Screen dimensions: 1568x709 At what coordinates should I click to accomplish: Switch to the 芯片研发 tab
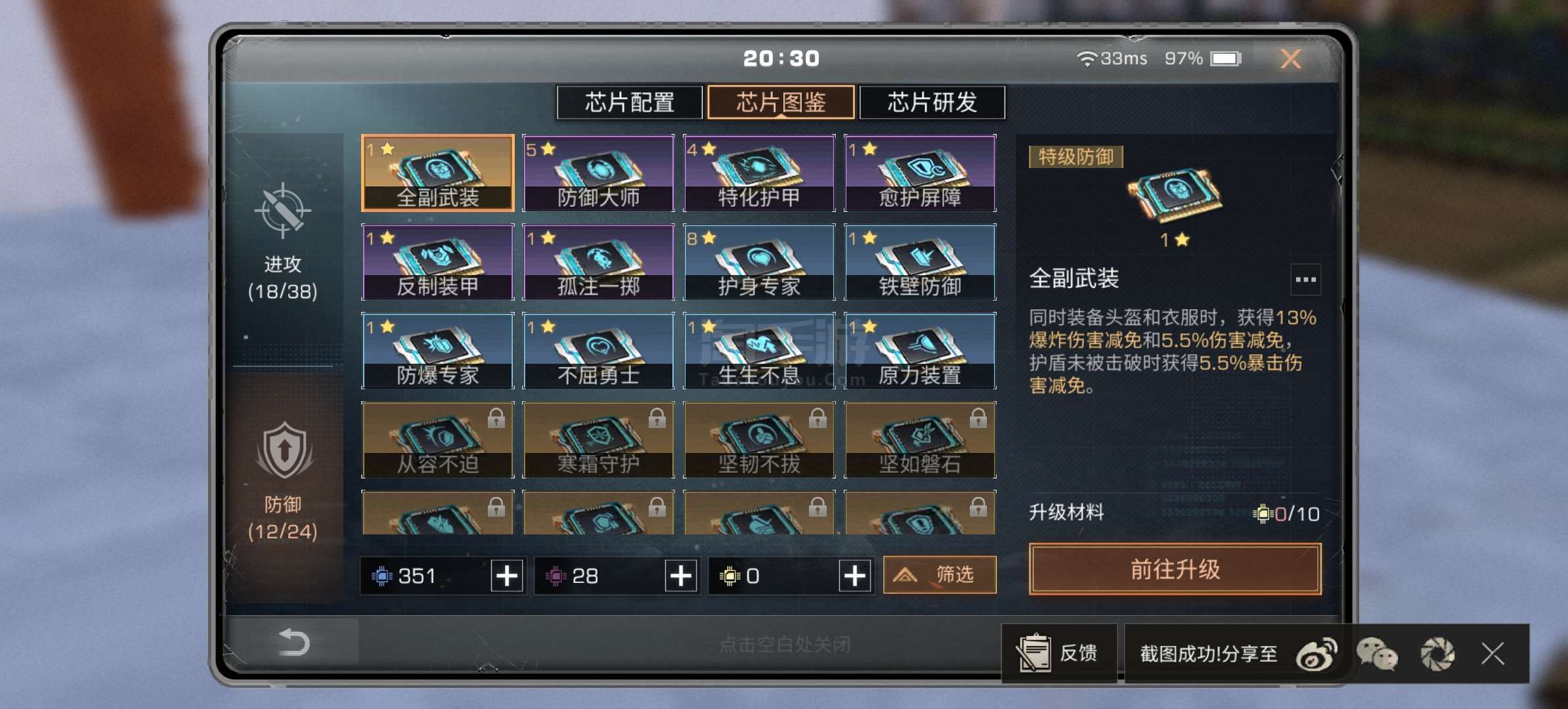(932, 102)
